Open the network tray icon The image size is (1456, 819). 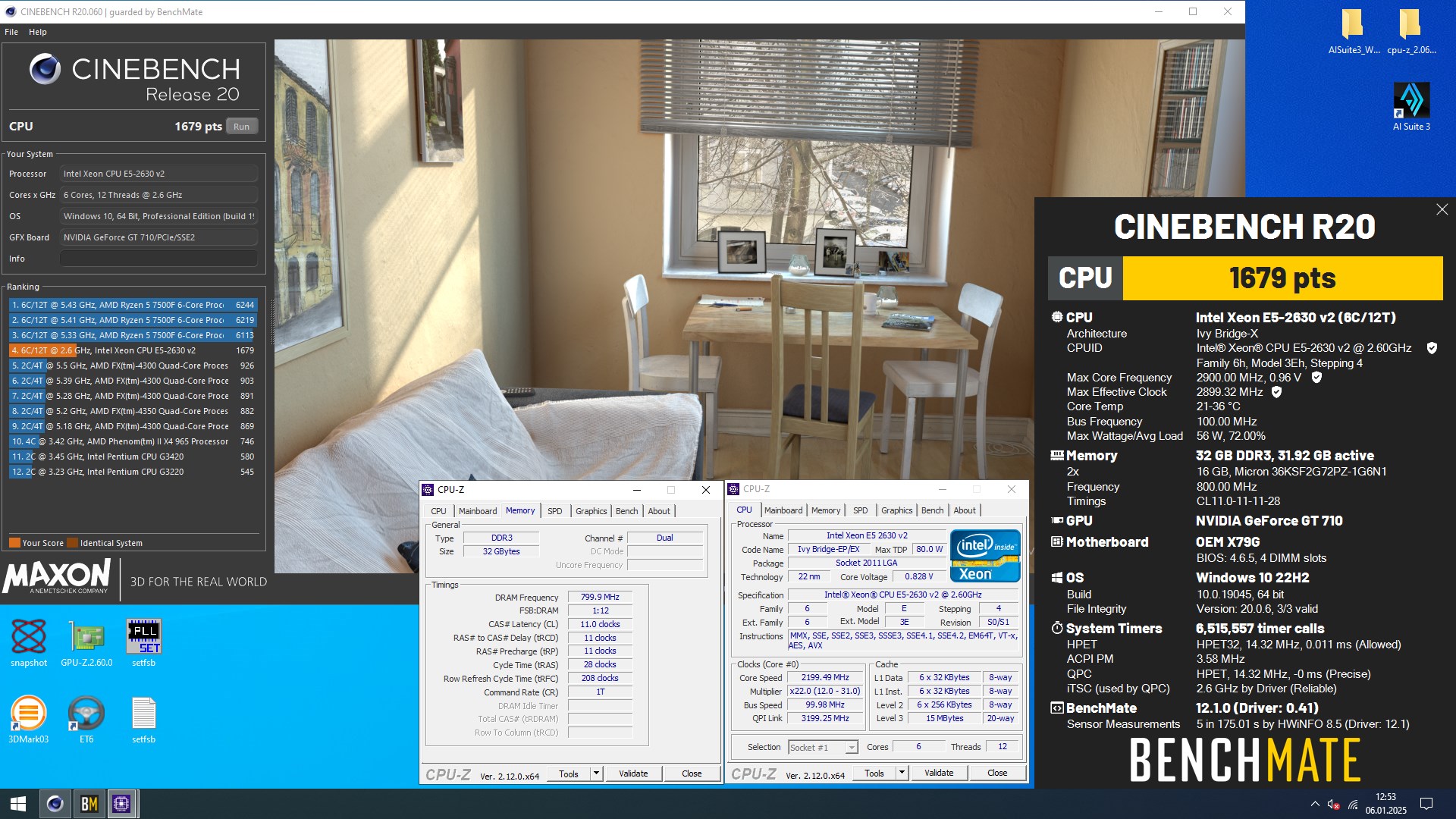coord(1352,804)
